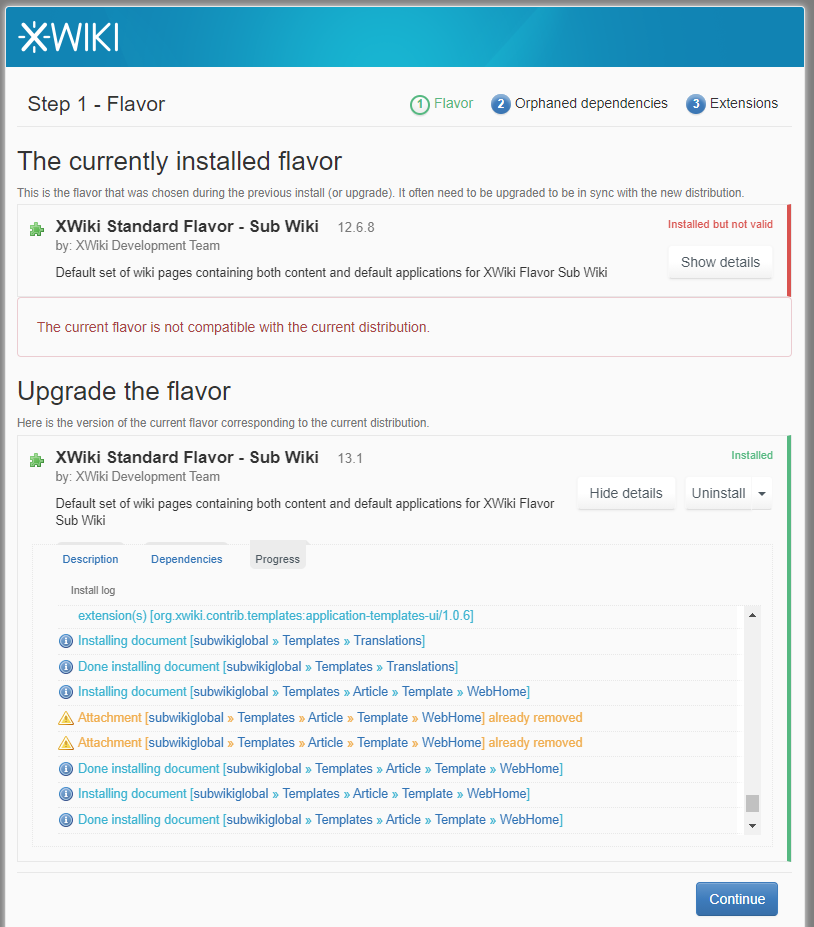
Task: Click the version number '13.1'
Action: point(350,459)
